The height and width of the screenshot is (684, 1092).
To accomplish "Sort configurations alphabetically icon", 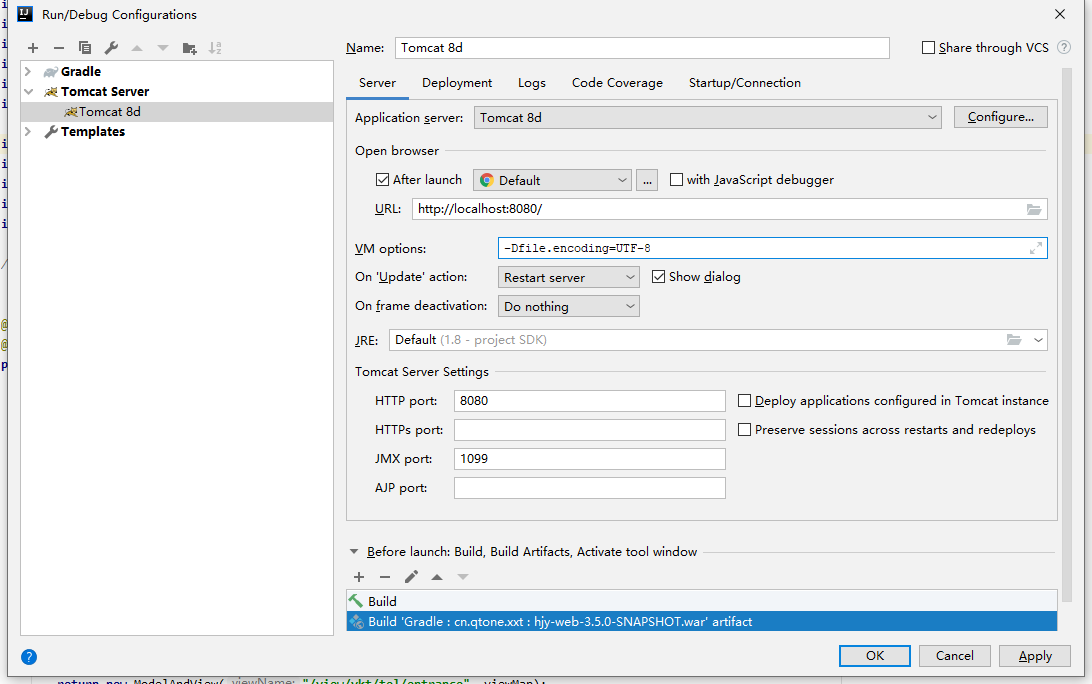I will point(215,48).
